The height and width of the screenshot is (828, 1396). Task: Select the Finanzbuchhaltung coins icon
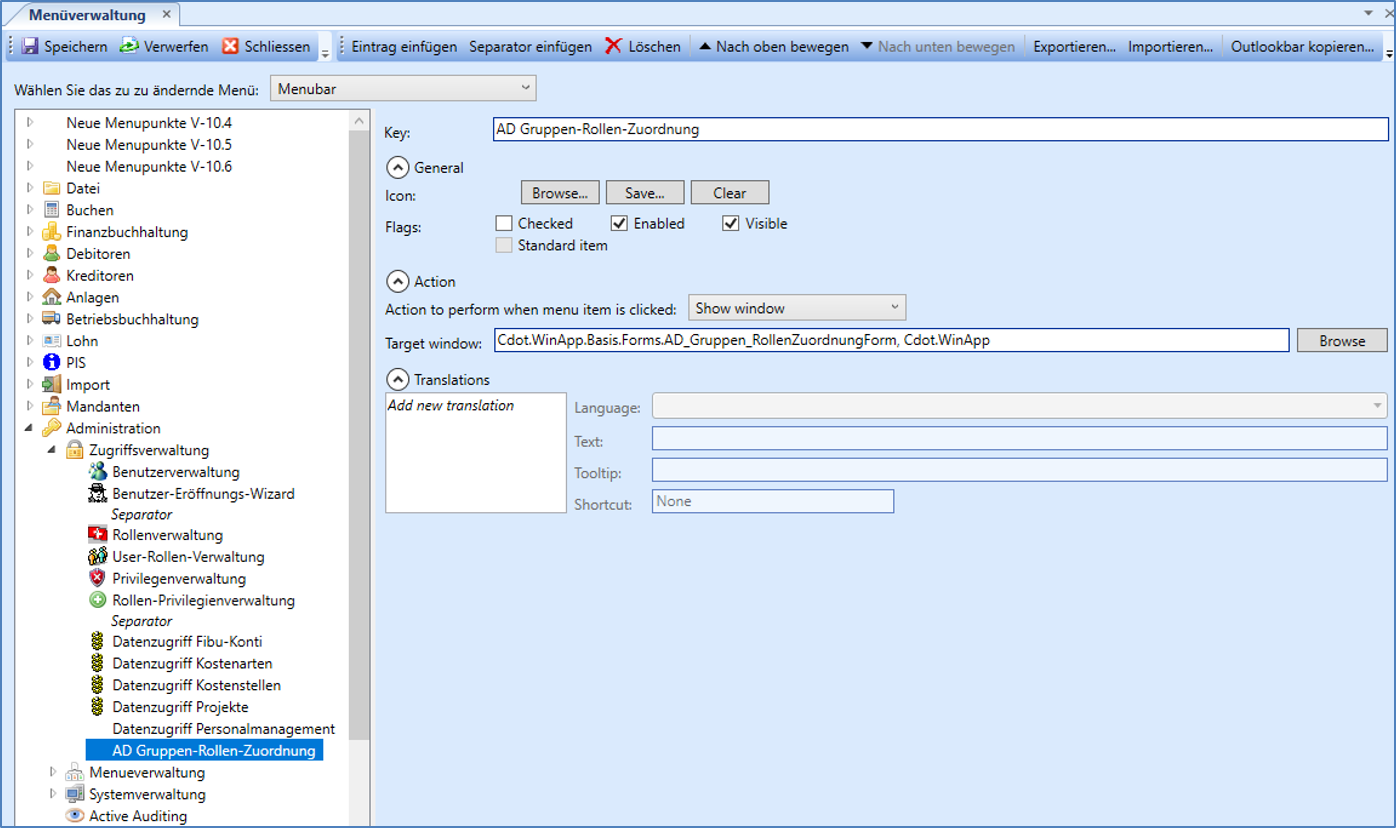tap(52, 232)
